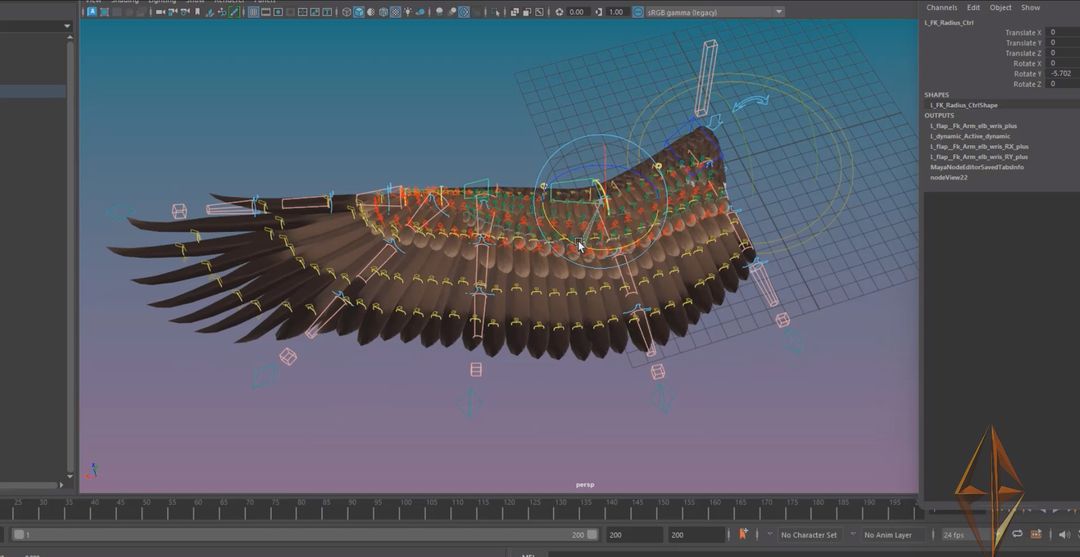
Task: Click the arrow of the sRGB gamma dropdown
Action: click(779, 12)
